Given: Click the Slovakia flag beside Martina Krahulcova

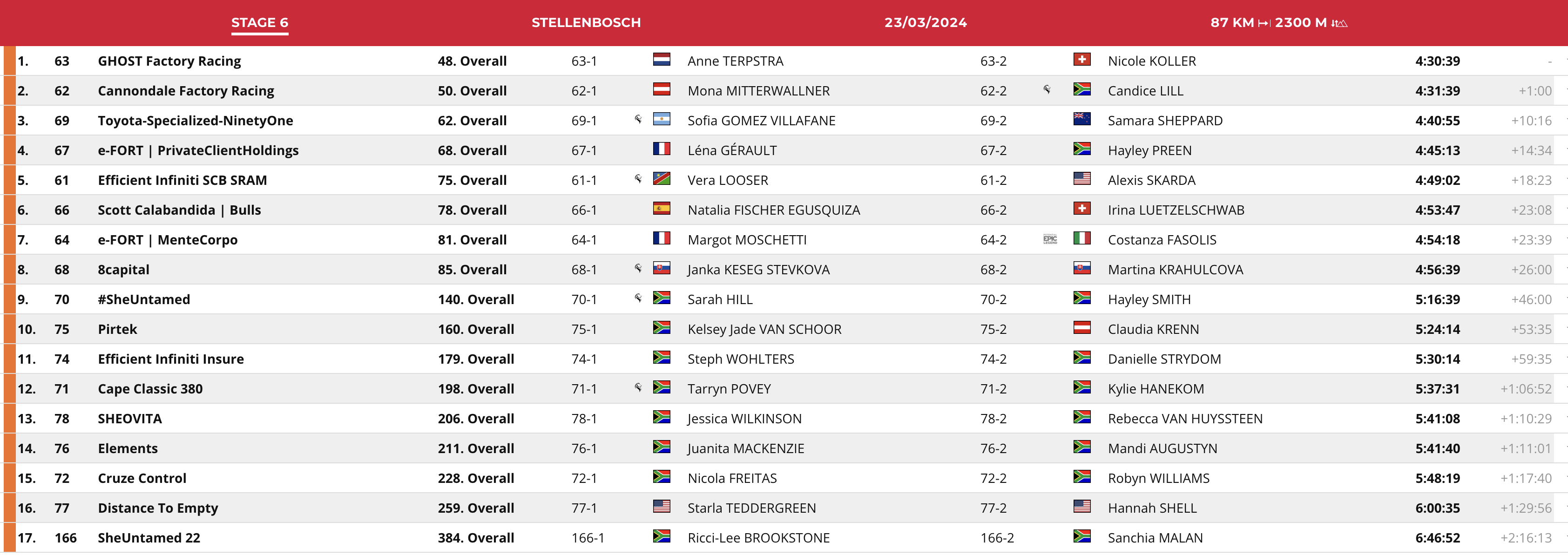Looking at the screenshot, I should (x=1081, y=269).
